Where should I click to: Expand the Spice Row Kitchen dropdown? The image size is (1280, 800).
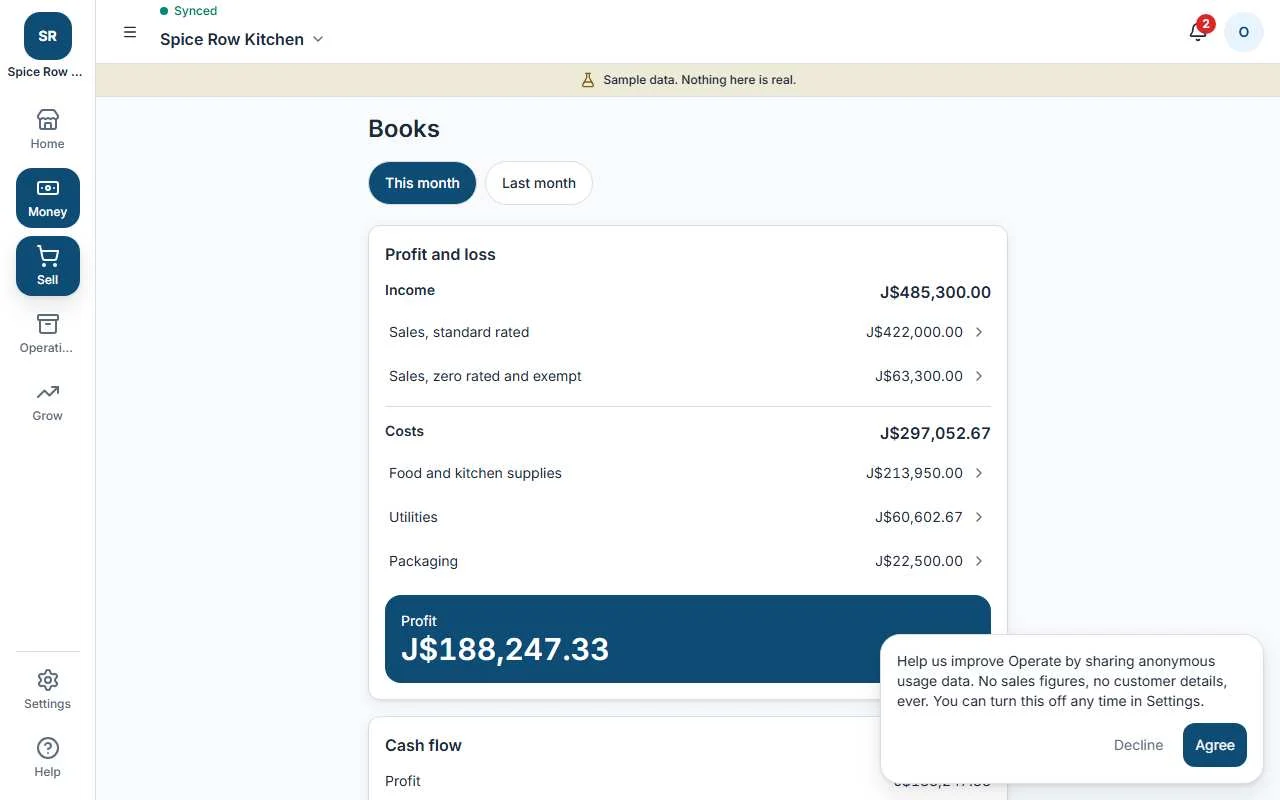242,39
